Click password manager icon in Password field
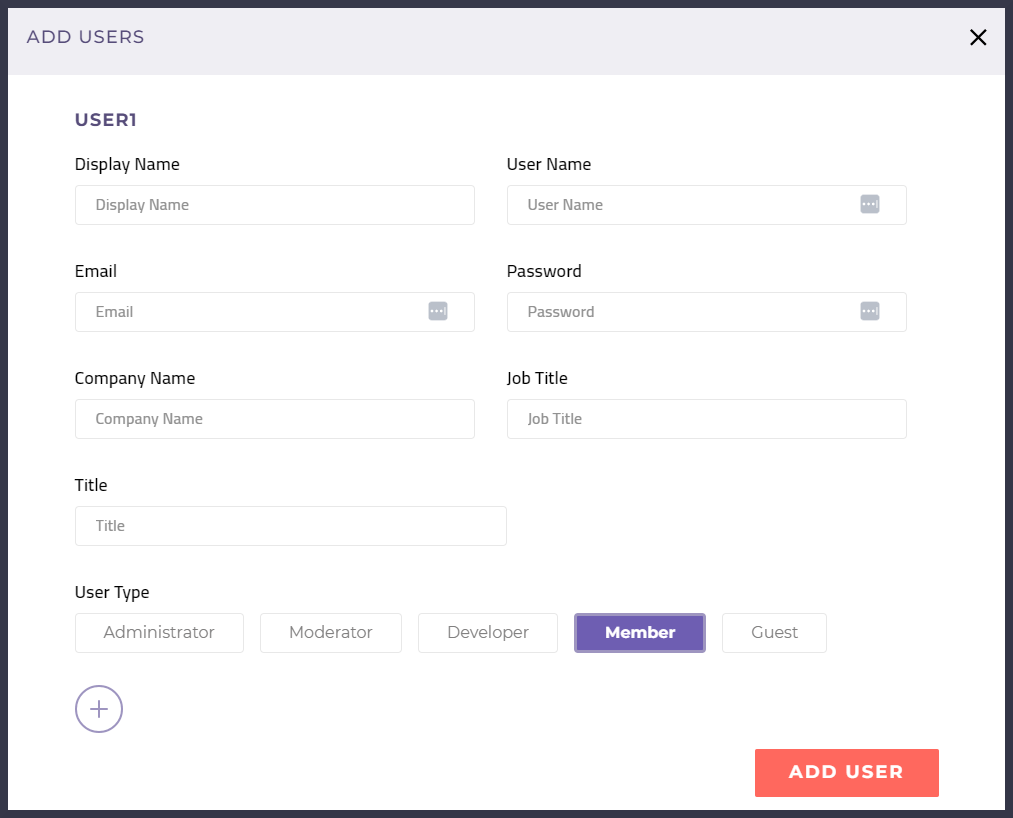 tap(869, 311)
